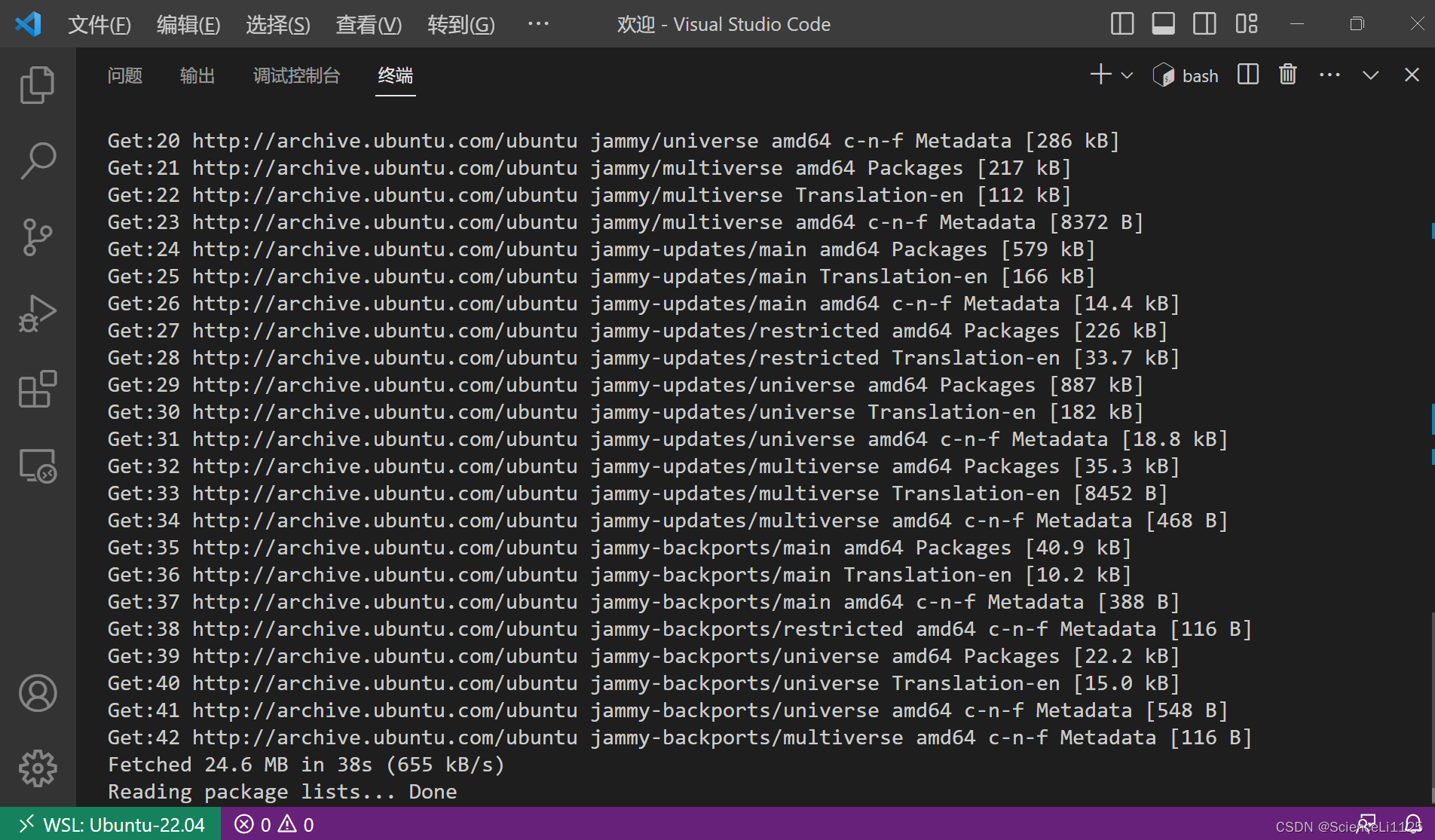Click the VS Code logo icon
The image size is (1435, 840).
click(x=28, y=24)
